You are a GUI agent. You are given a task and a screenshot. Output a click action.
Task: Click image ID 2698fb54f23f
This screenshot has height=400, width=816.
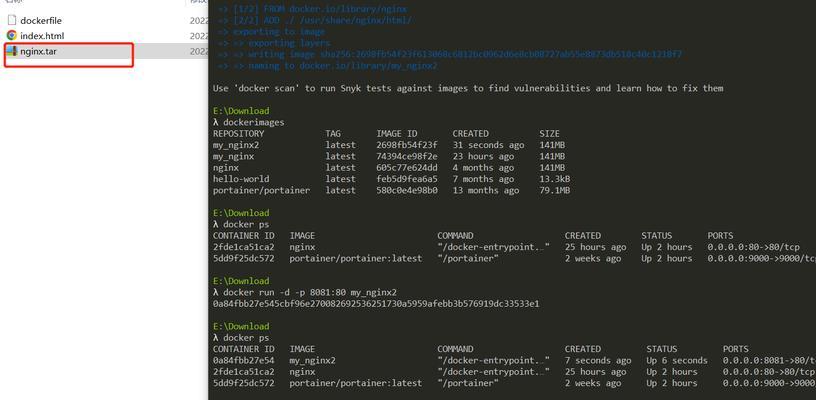coord(407,145)
